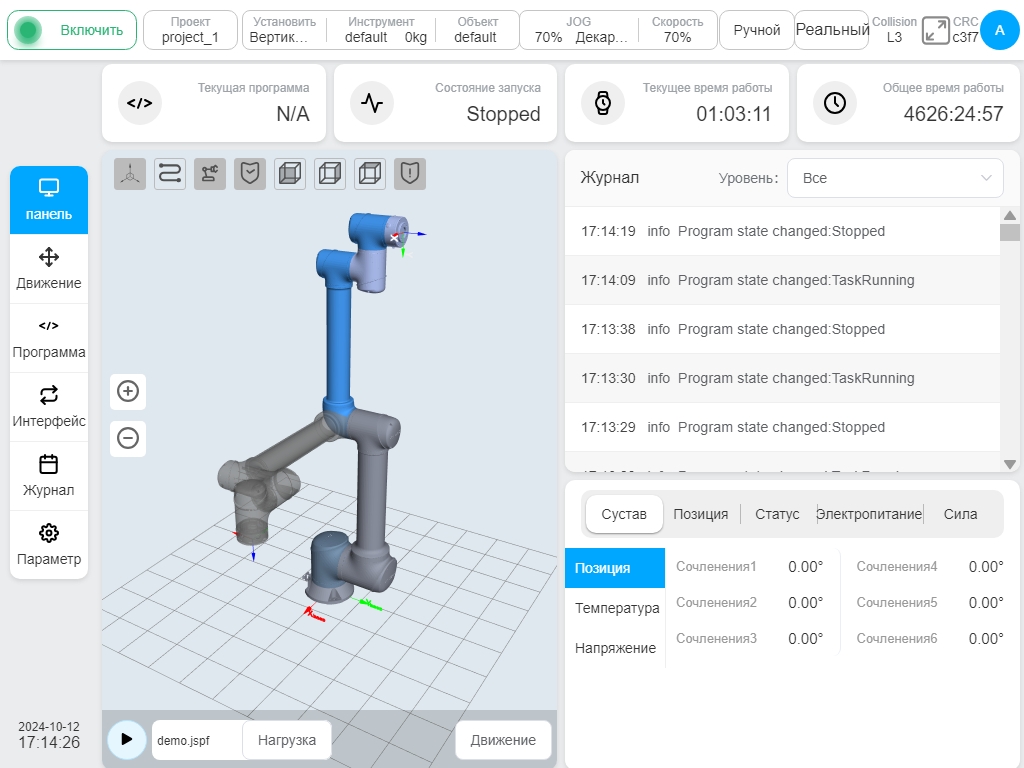This screenshot has height=768, width=1024.
Task: Select the 17:14:19 Stopped log entry
Action: (782, 231)
